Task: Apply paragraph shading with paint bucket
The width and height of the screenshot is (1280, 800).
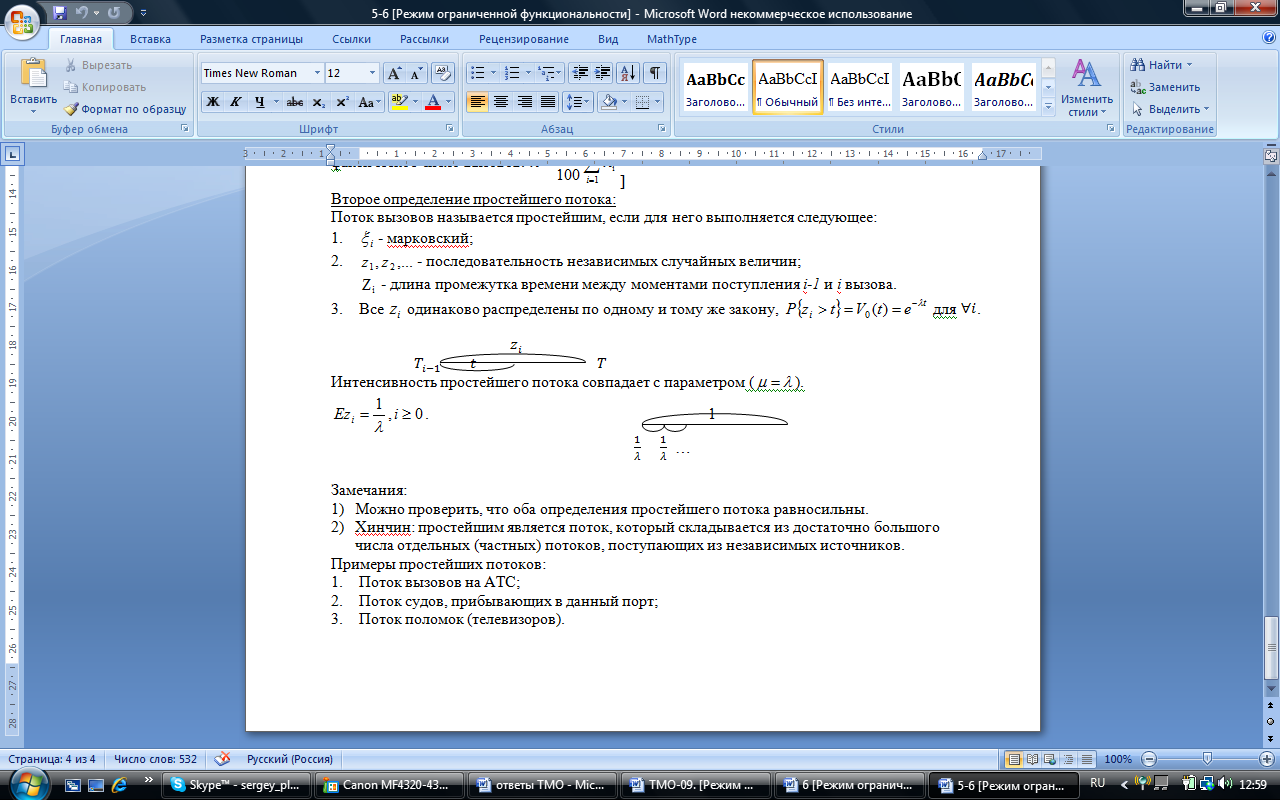Action: click(608, 102)
